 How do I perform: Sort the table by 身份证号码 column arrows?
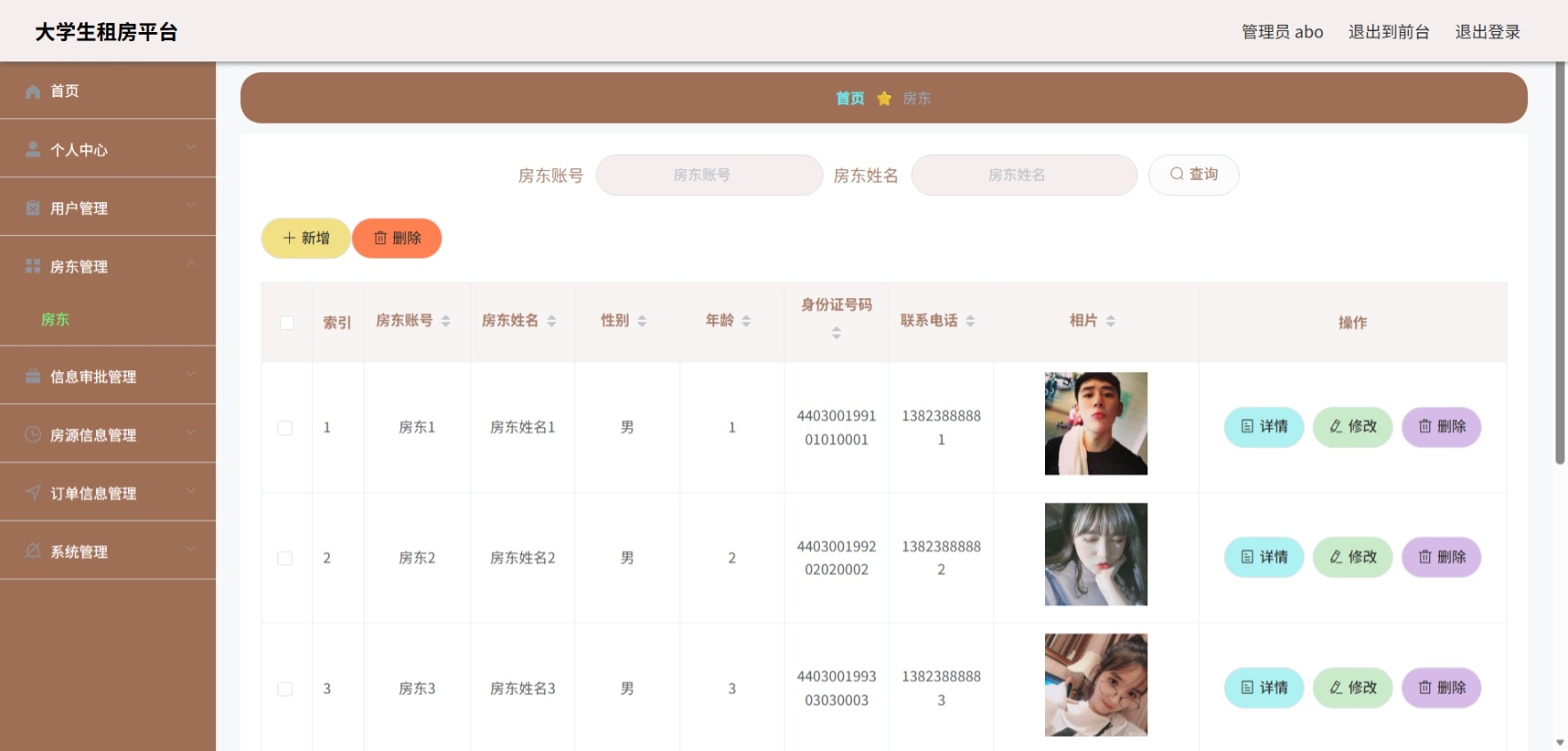[x=836, y=333]
